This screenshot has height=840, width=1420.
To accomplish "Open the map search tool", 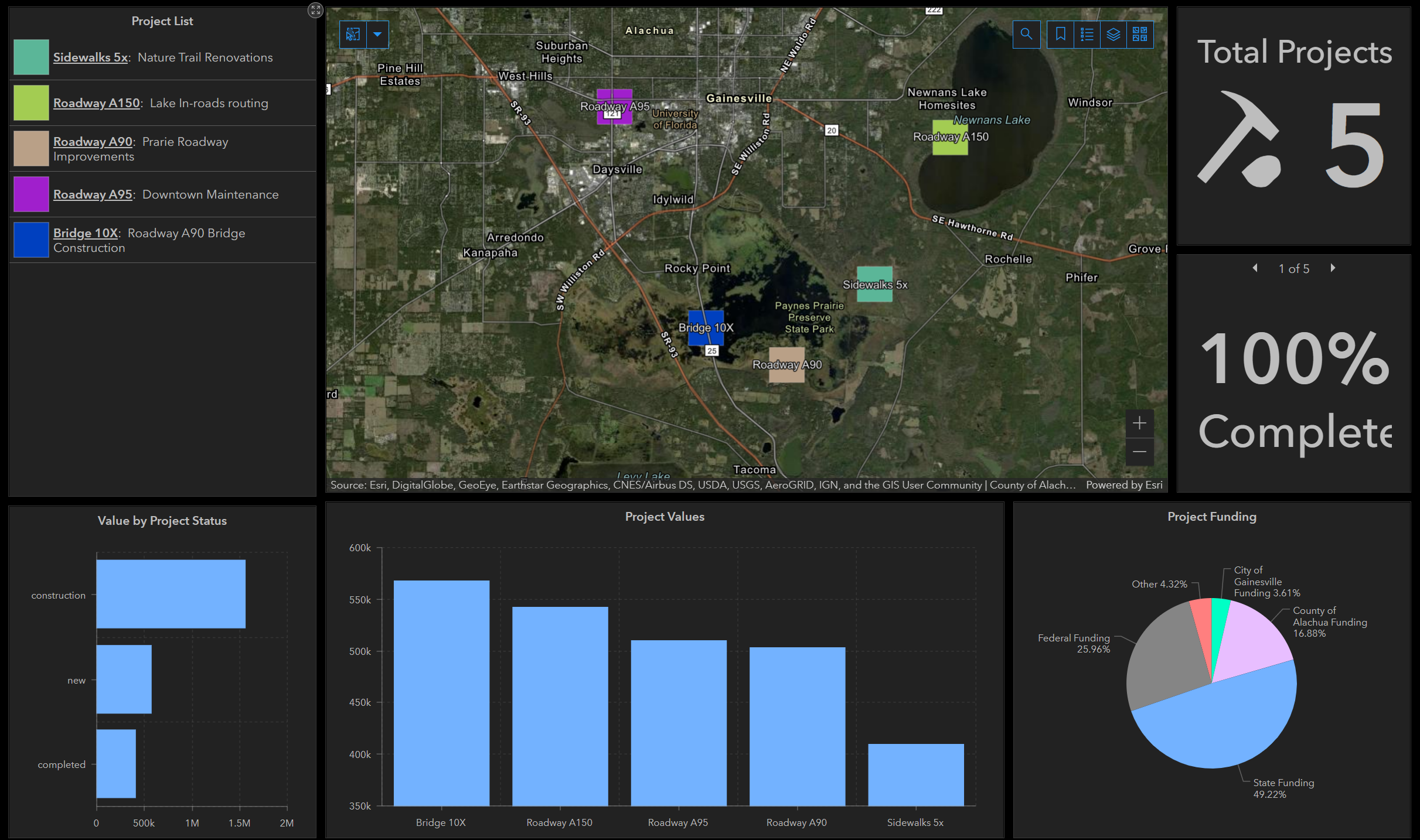I will (1026, 35).
